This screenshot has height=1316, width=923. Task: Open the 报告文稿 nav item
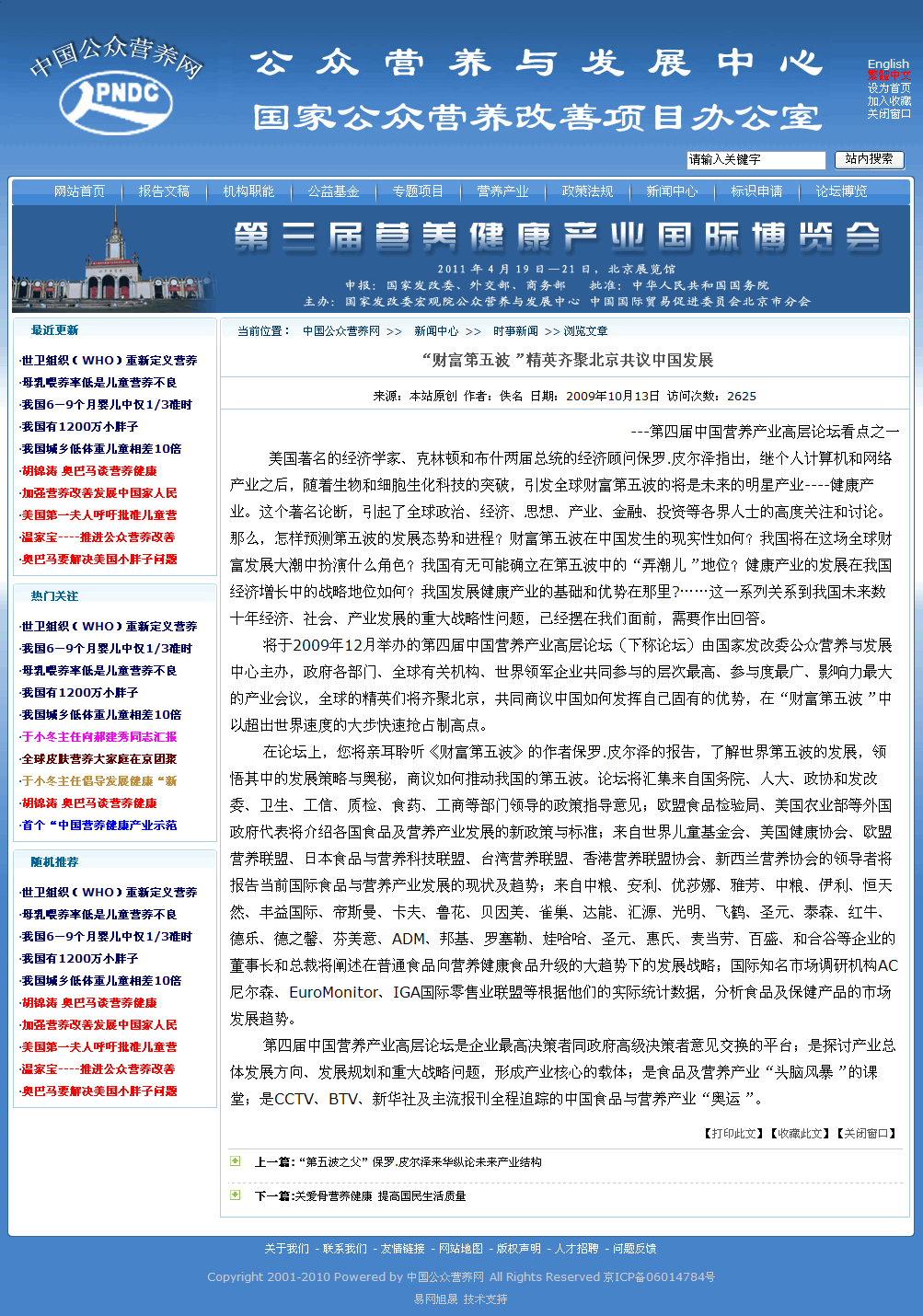164,191
